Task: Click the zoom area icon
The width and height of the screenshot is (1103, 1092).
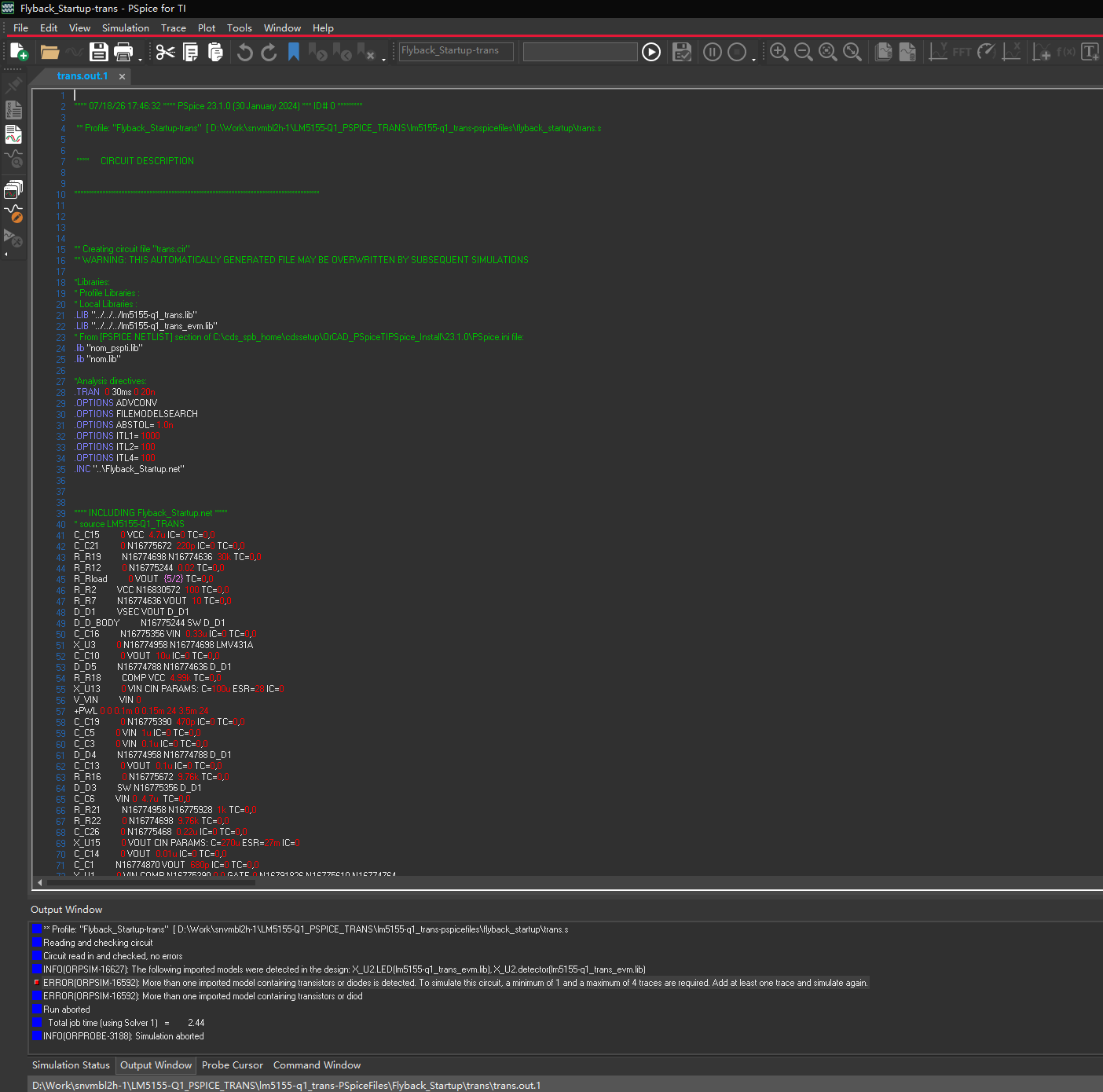Action: click(827, 52)
